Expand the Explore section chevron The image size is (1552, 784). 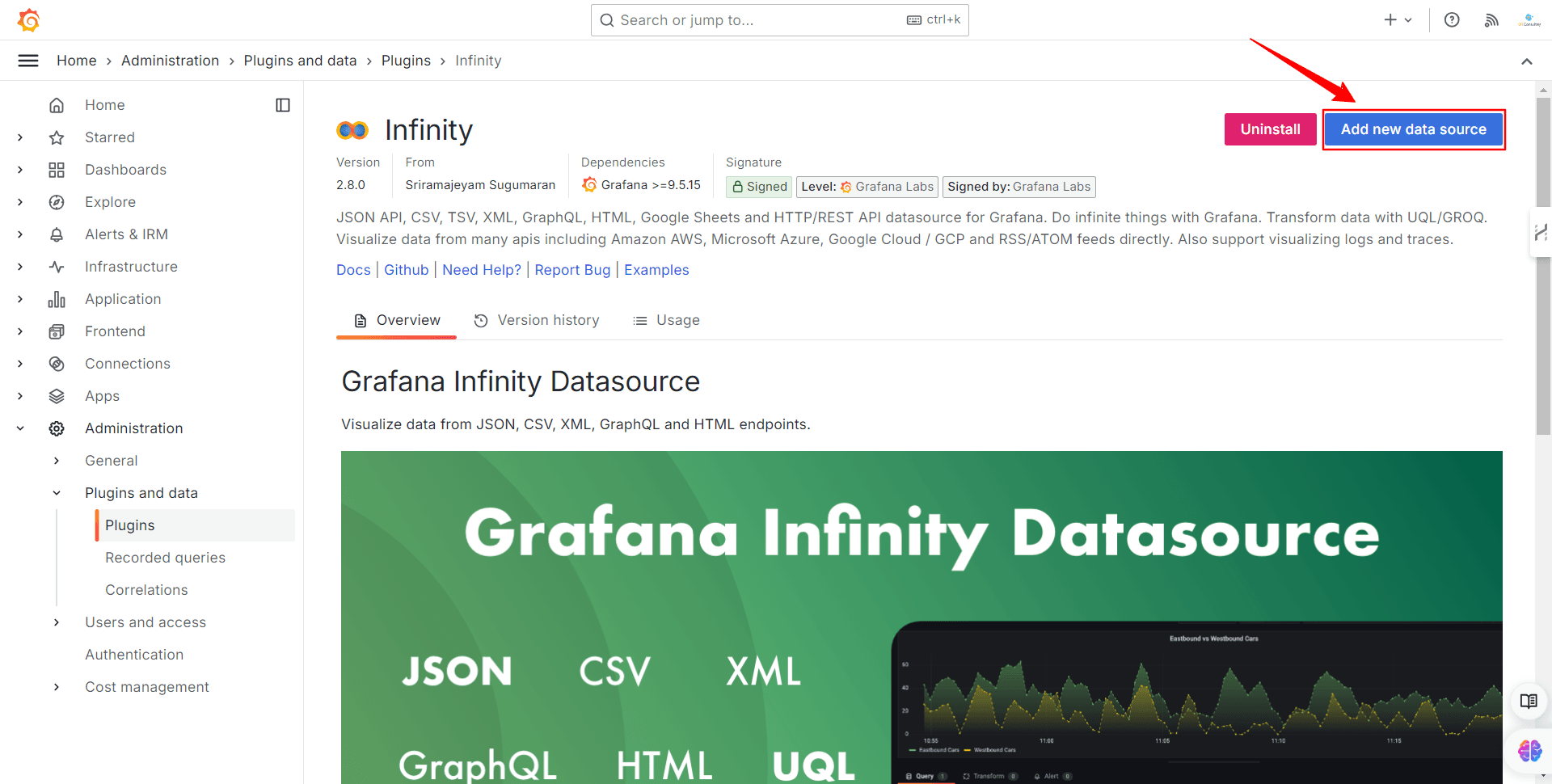point(20,202)
